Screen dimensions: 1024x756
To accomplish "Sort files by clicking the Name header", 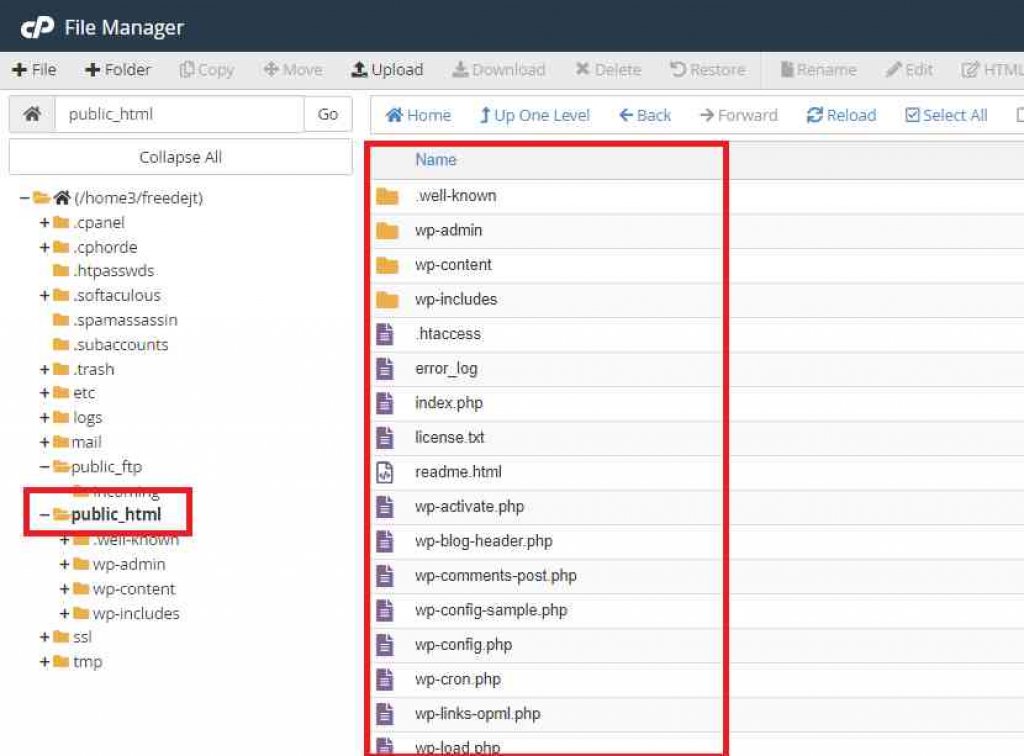I will [438, 160].
